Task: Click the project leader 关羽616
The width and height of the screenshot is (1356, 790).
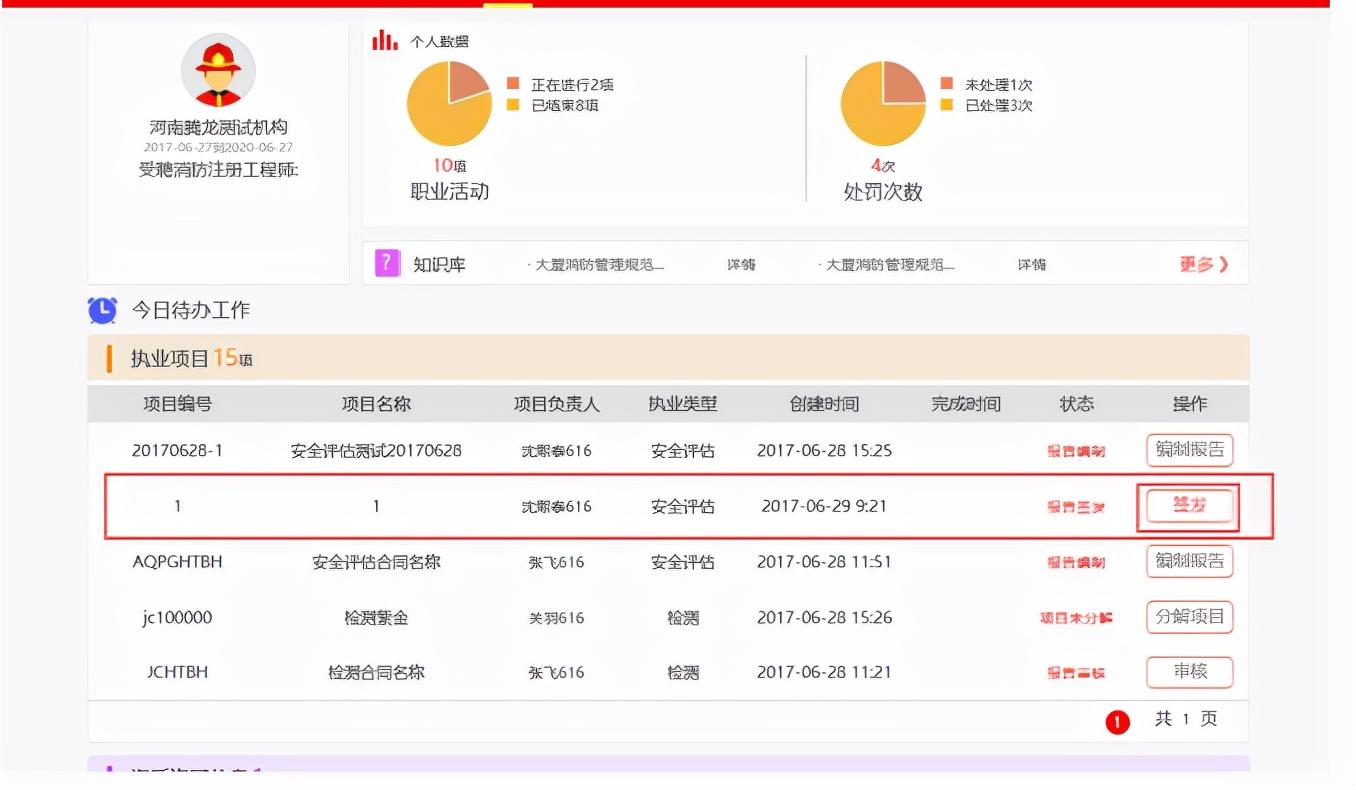Action: 556,618
